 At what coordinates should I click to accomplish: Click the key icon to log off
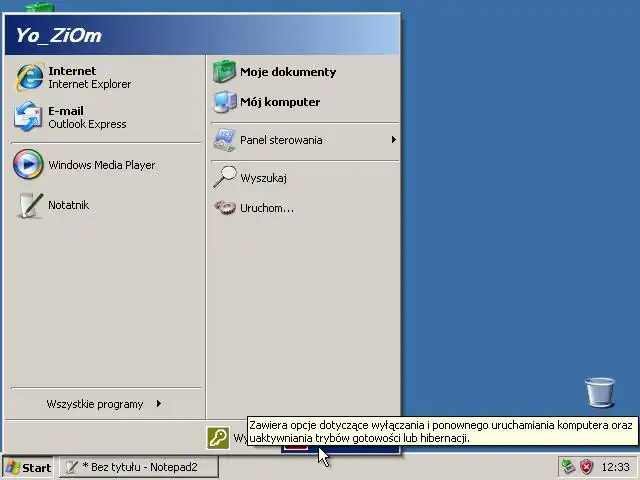point(218,438)
